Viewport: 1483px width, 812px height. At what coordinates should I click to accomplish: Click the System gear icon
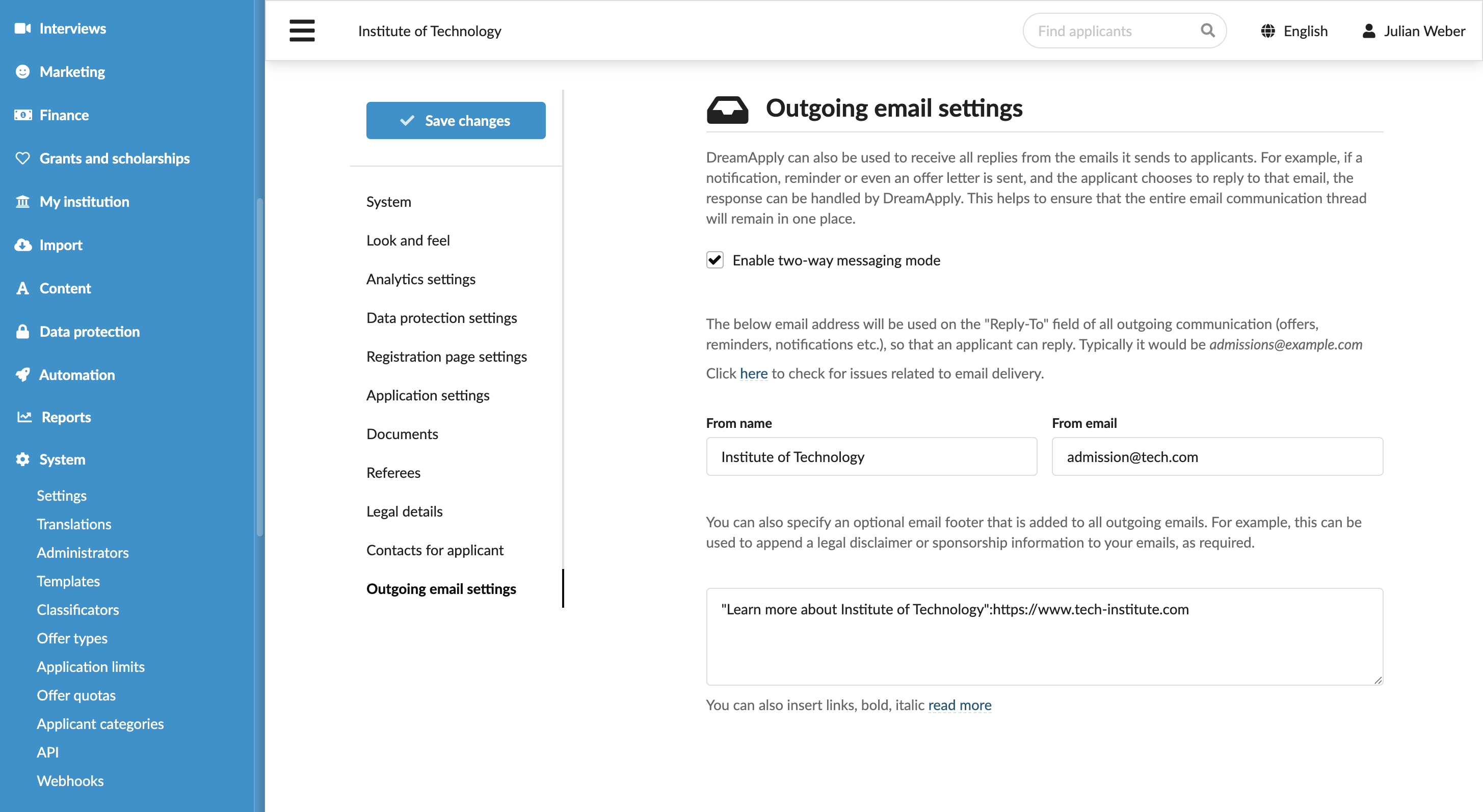(22, 459)
